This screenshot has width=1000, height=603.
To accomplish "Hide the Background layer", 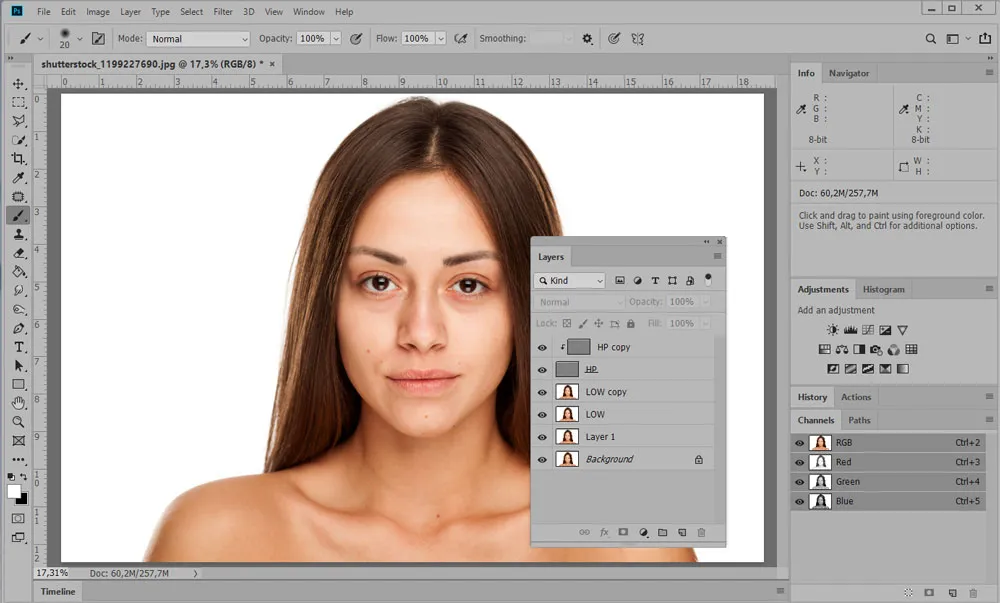I will coord(542,460).
